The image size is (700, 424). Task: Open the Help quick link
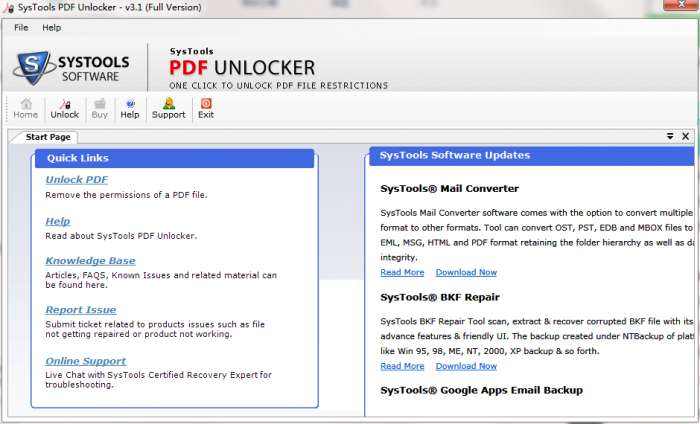click(58, 221)
